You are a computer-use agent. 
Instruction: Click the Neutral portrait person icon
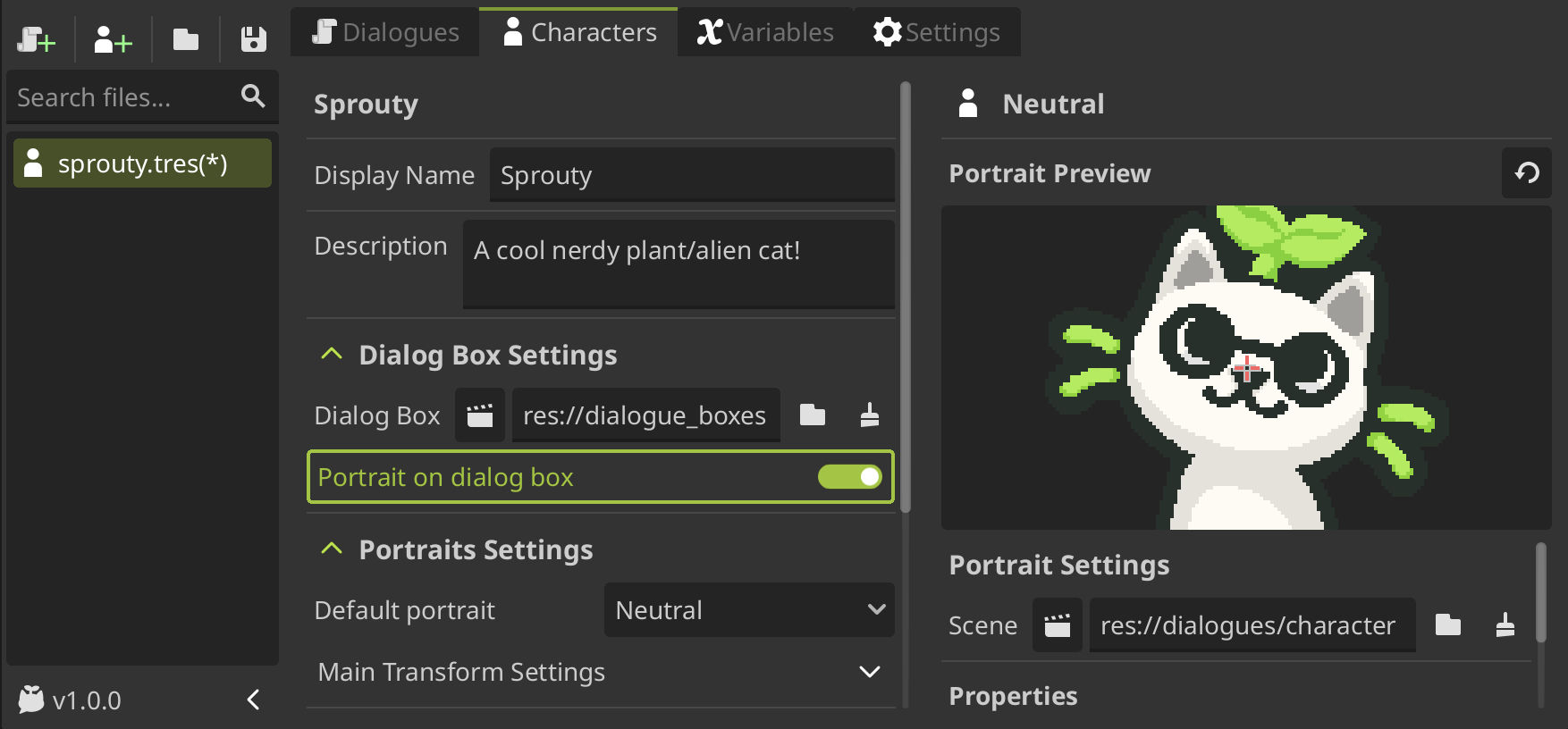[968, 104]
